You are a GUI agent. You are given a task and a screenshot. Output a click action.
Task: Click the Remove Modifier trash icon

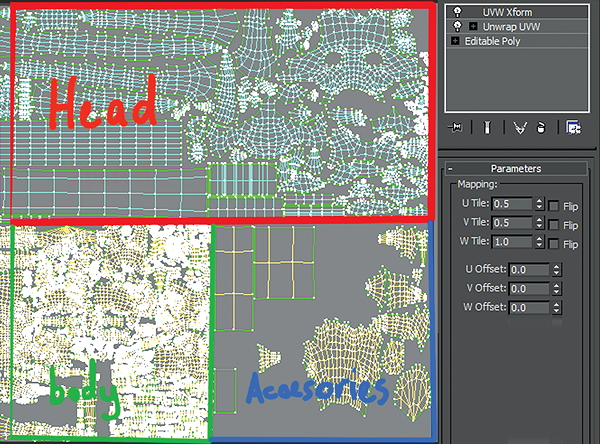point(541,128)
